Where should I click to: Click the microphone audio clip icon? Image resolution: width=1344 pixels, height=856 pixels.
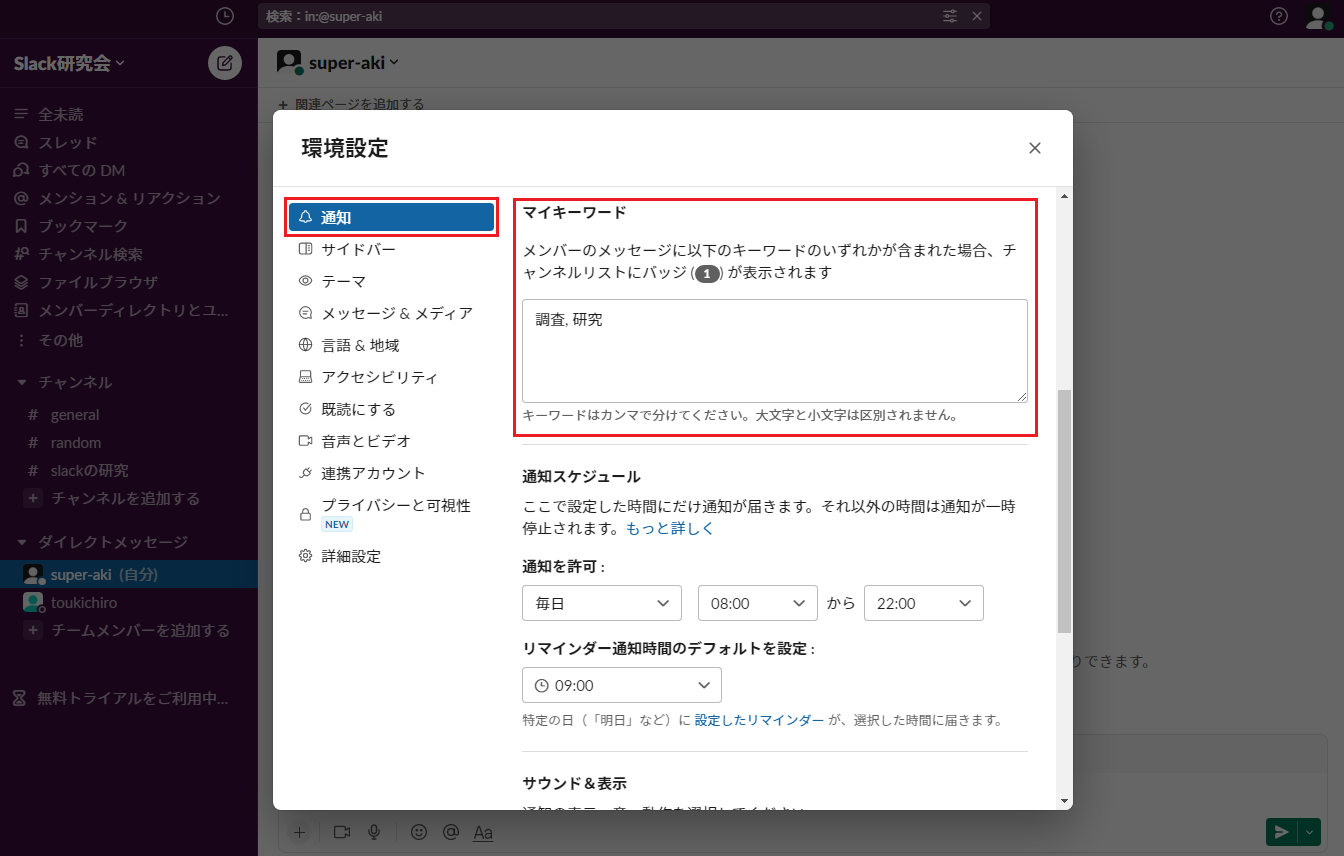(374, 832)
